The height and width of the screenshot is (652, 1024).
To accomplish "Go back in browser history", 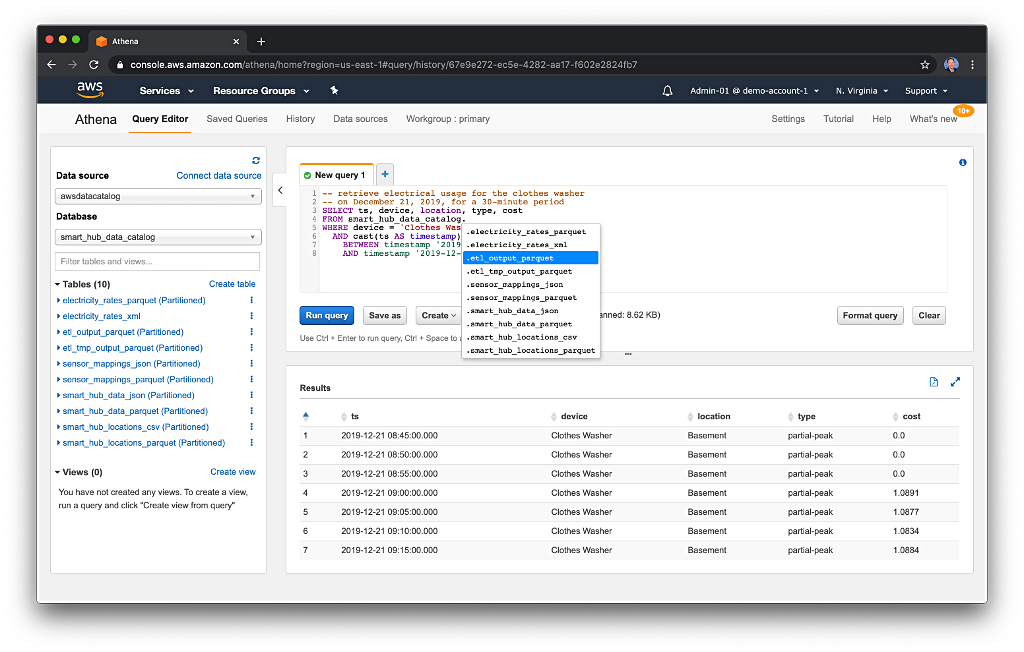I will click(x=52, y=65).
